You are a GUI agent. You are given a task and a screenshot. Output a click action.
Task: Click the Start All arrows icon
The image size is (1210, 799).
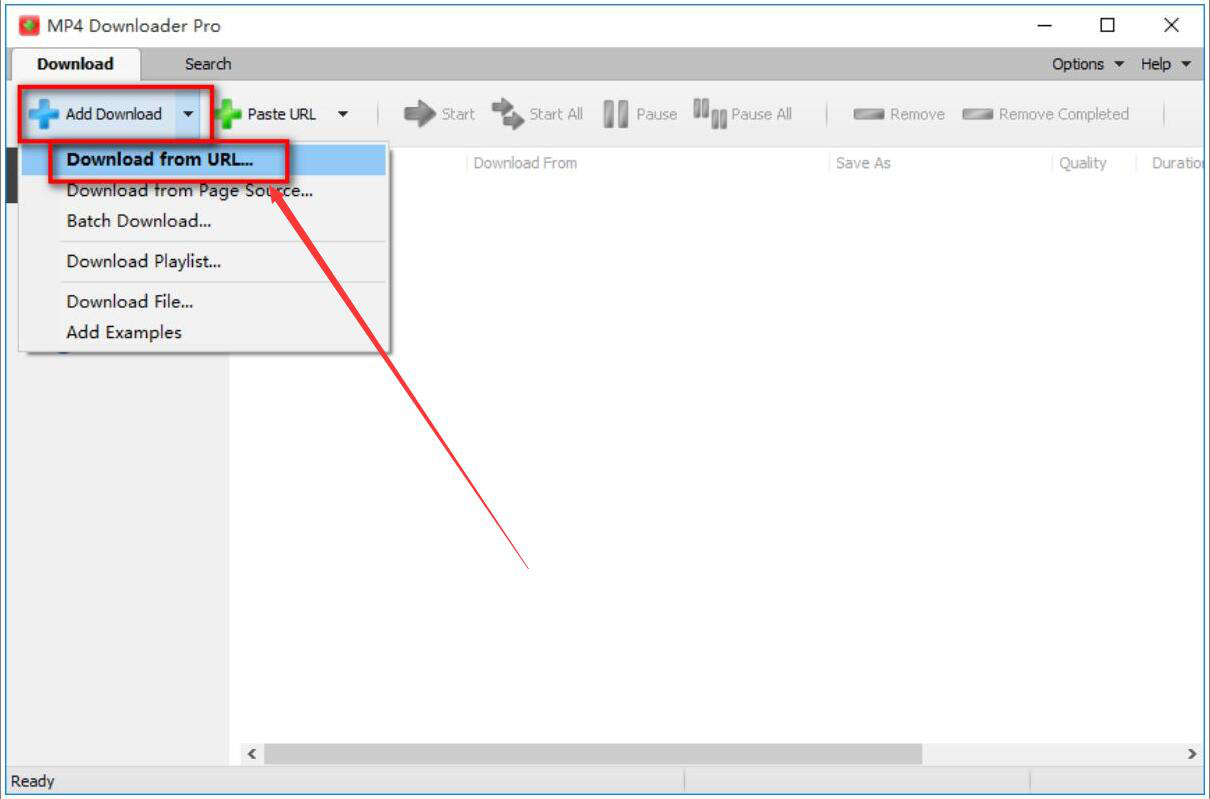[508, 114]
